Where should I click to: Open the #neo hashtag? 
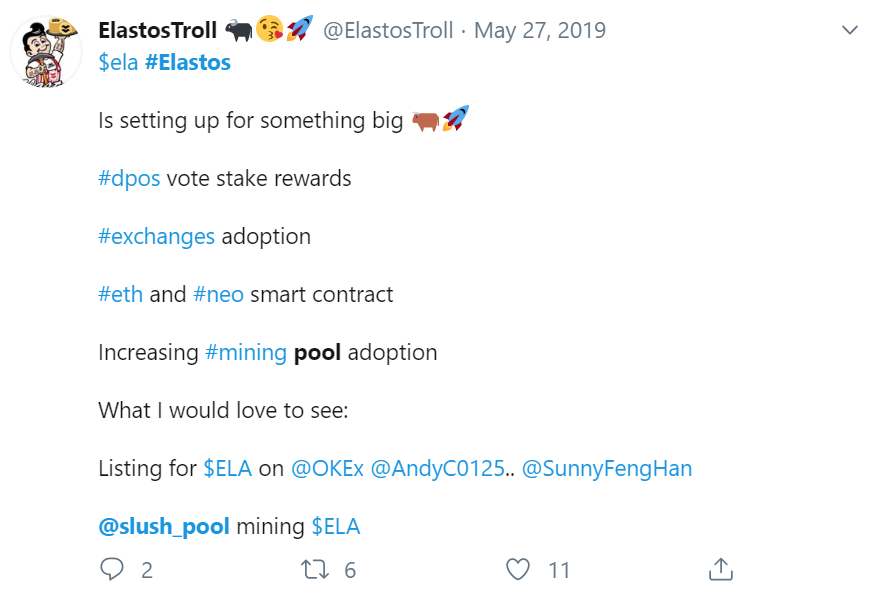218,295
